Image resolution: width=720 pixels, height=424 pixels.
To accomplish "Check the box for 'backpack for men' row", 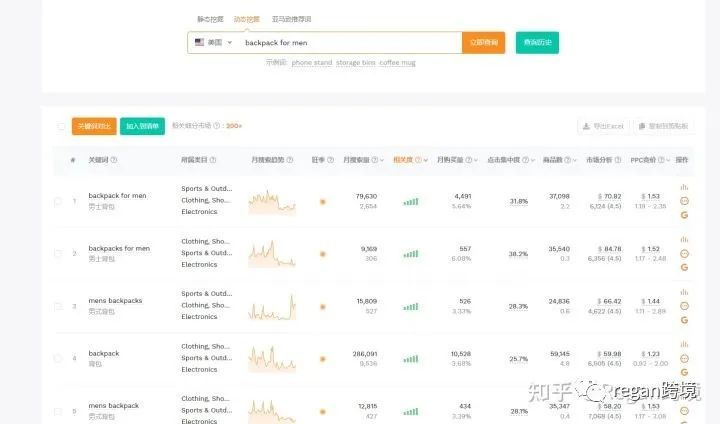I will click(58, 201).
